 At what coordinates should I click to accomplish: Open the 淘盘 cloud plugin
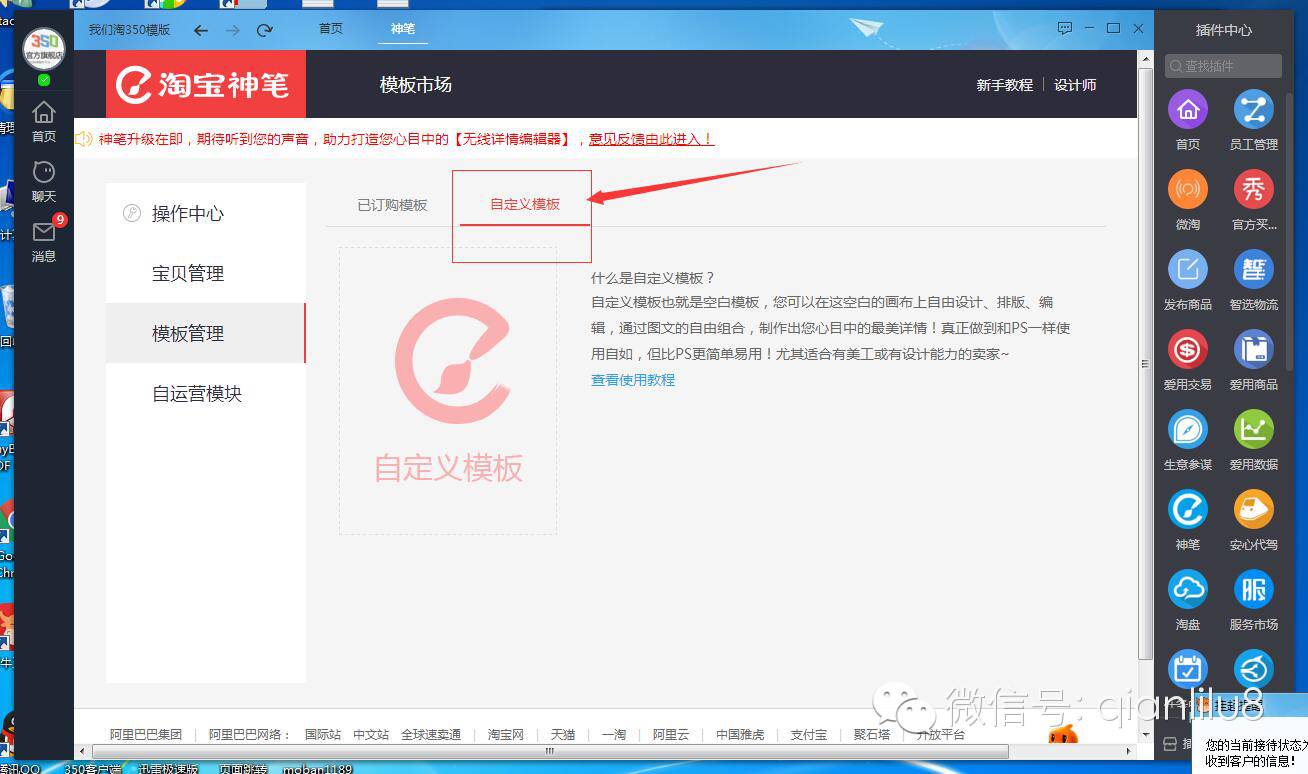coord(1188,589)
